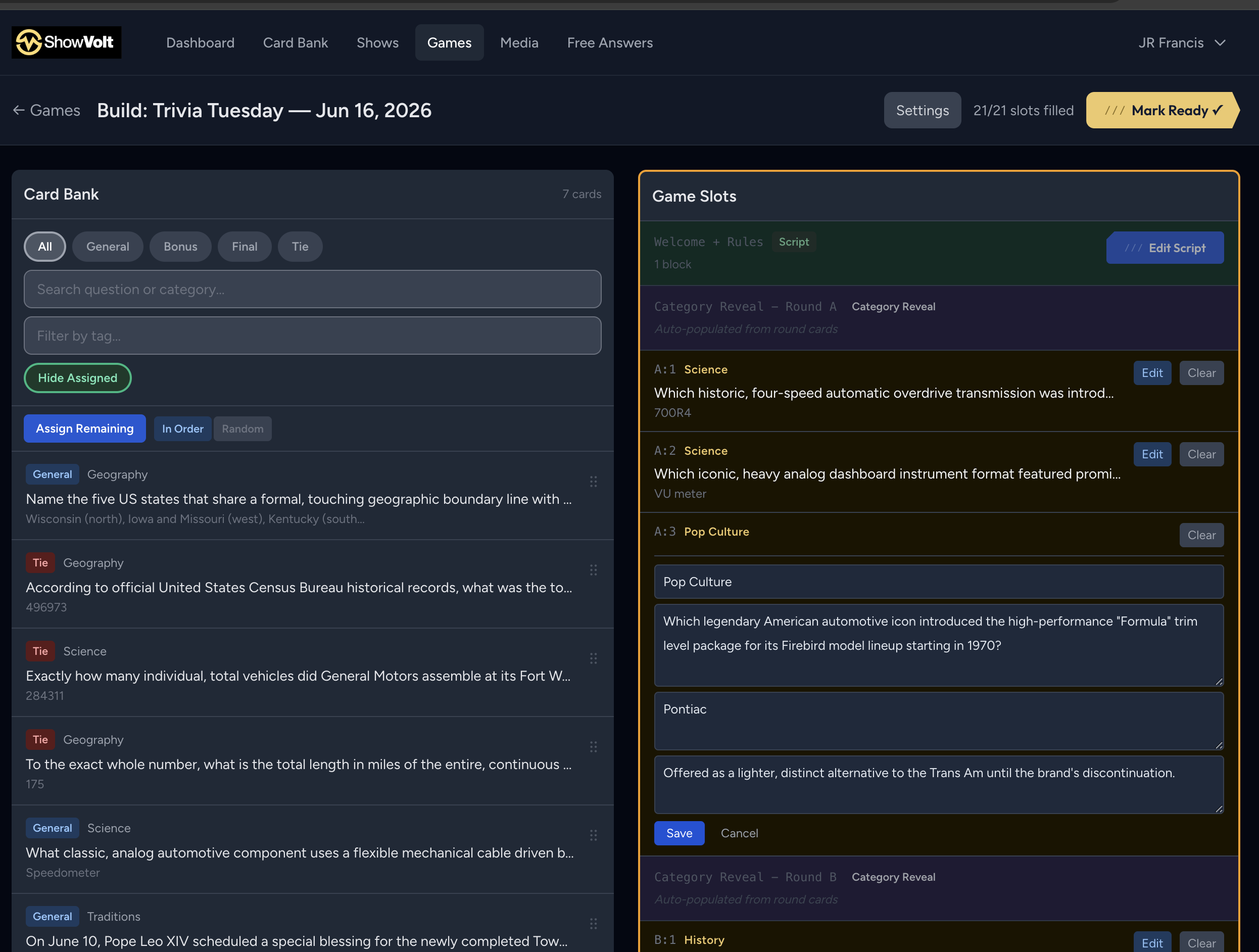The width and height of the screenshot is (1259, 952).
Task: Toggle Hide Assigned cards
Action: [x=77, y=377]
